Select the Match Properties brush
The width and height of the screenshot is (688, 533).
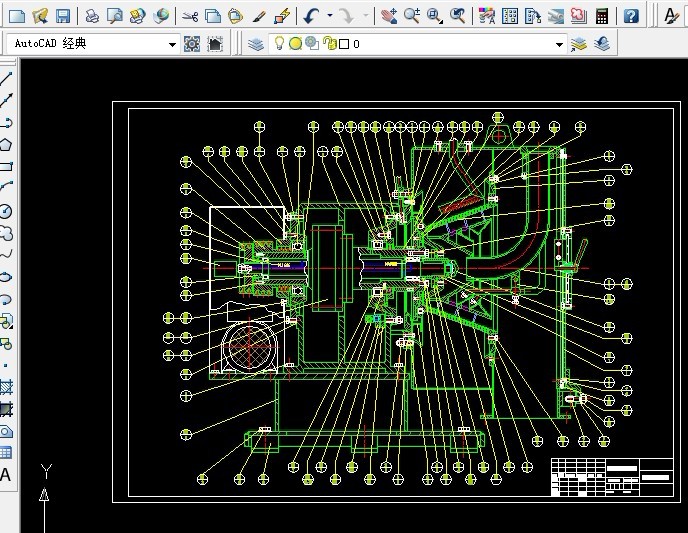tap(259, 17)
